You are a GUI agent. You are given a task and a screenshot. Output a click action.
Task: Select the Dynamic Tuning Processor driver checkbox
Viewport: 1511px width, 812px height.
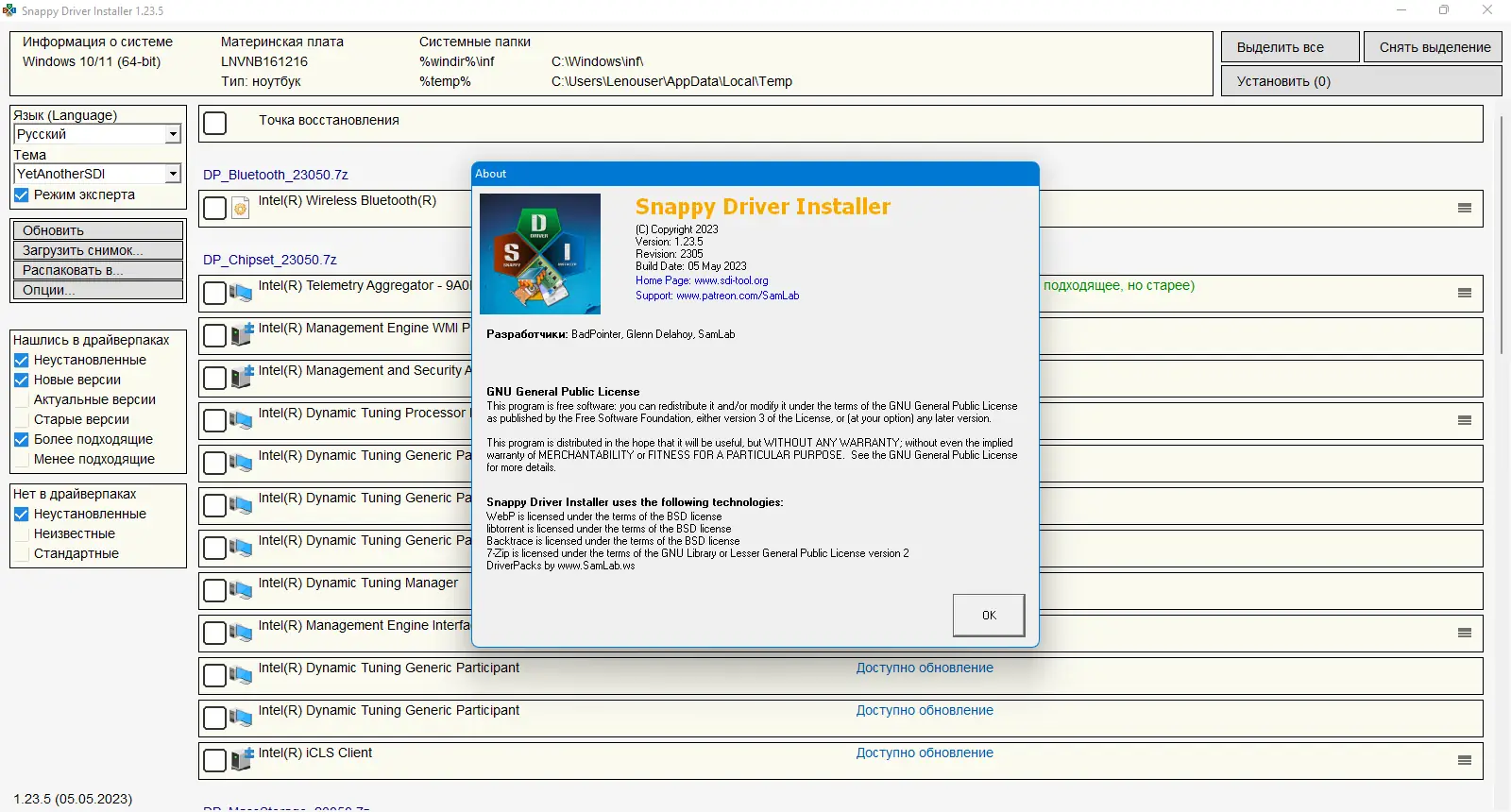click(x=215, y=420)
